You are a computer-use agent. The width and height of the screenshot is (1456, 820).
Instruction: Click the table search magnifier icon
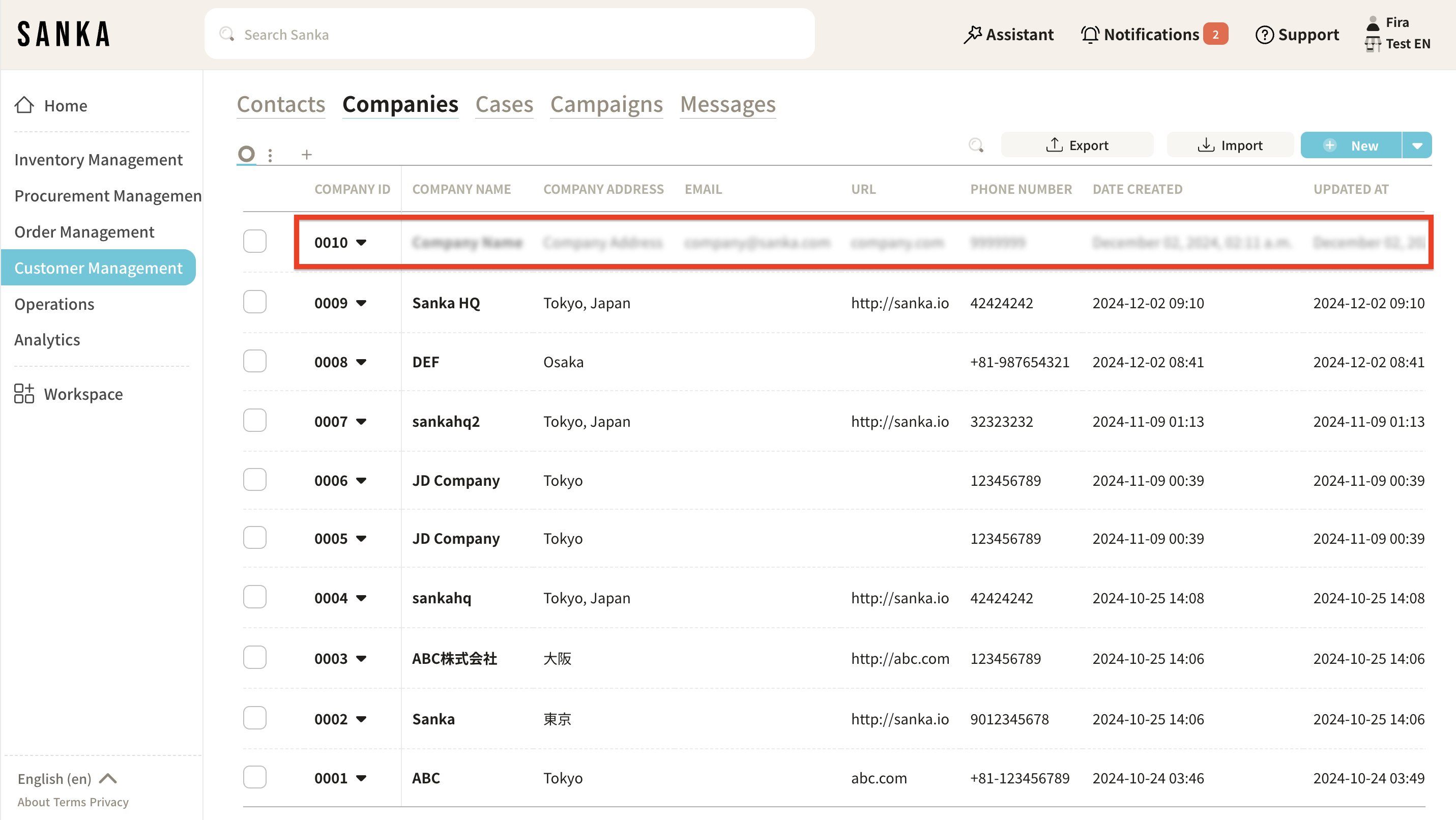tap(976, 145)
